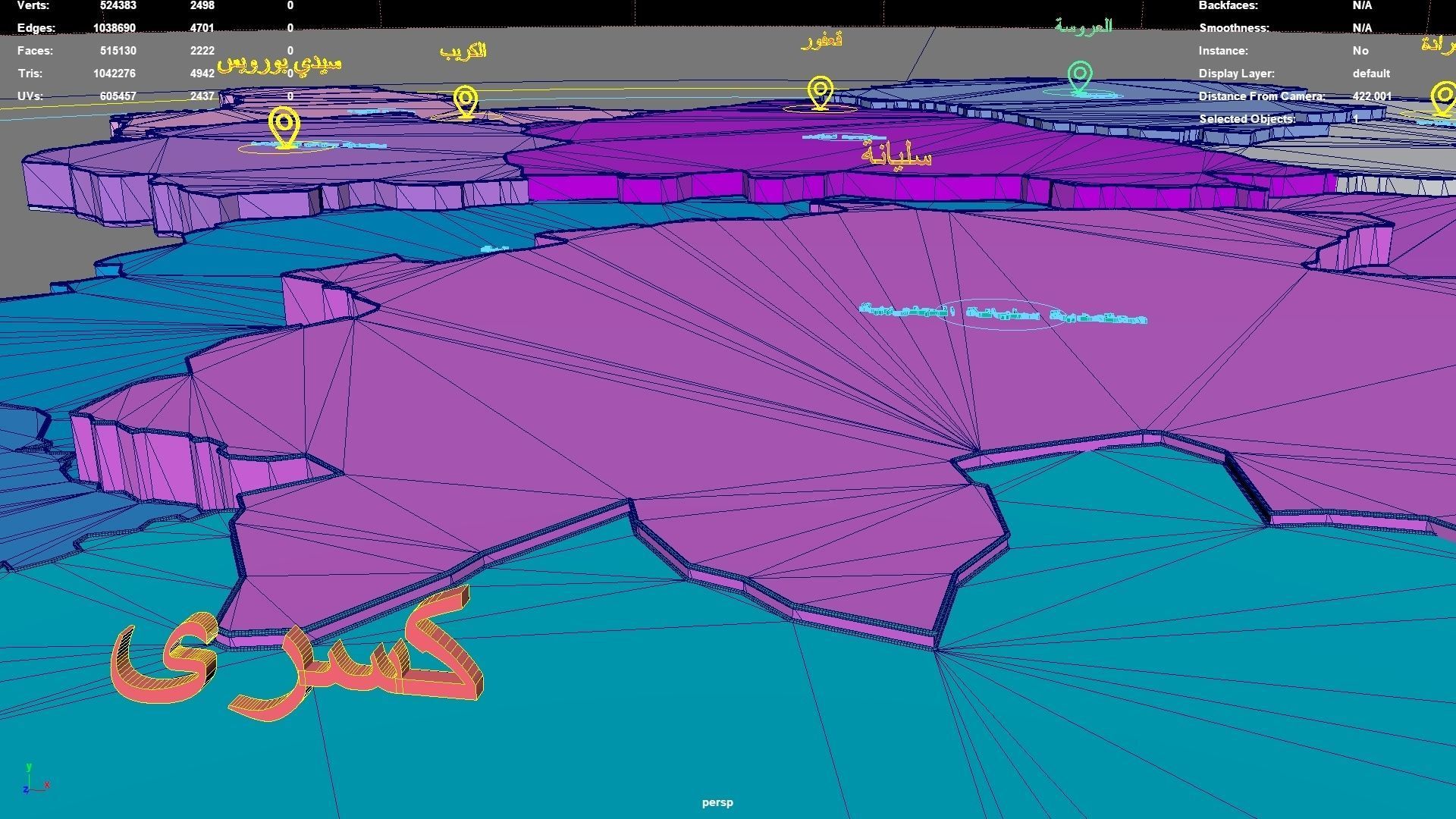This screenshot has height=819, width=1456.
Task: Click the Display Layer default HUD value
Action: (1370, 74)
